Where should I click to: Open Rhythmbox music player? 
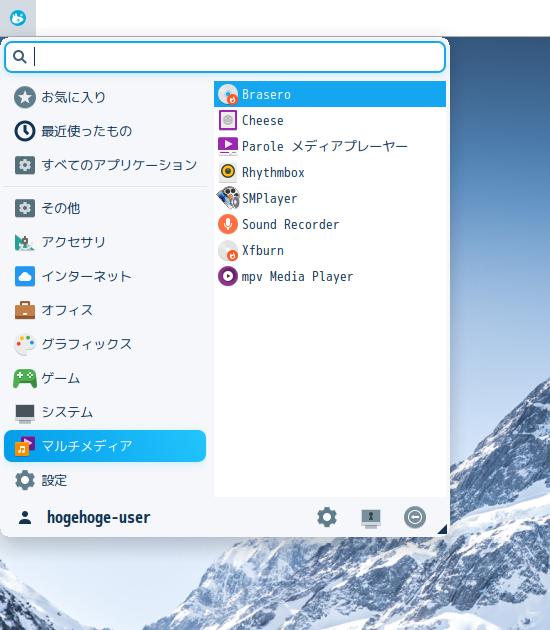coord(330,172)
